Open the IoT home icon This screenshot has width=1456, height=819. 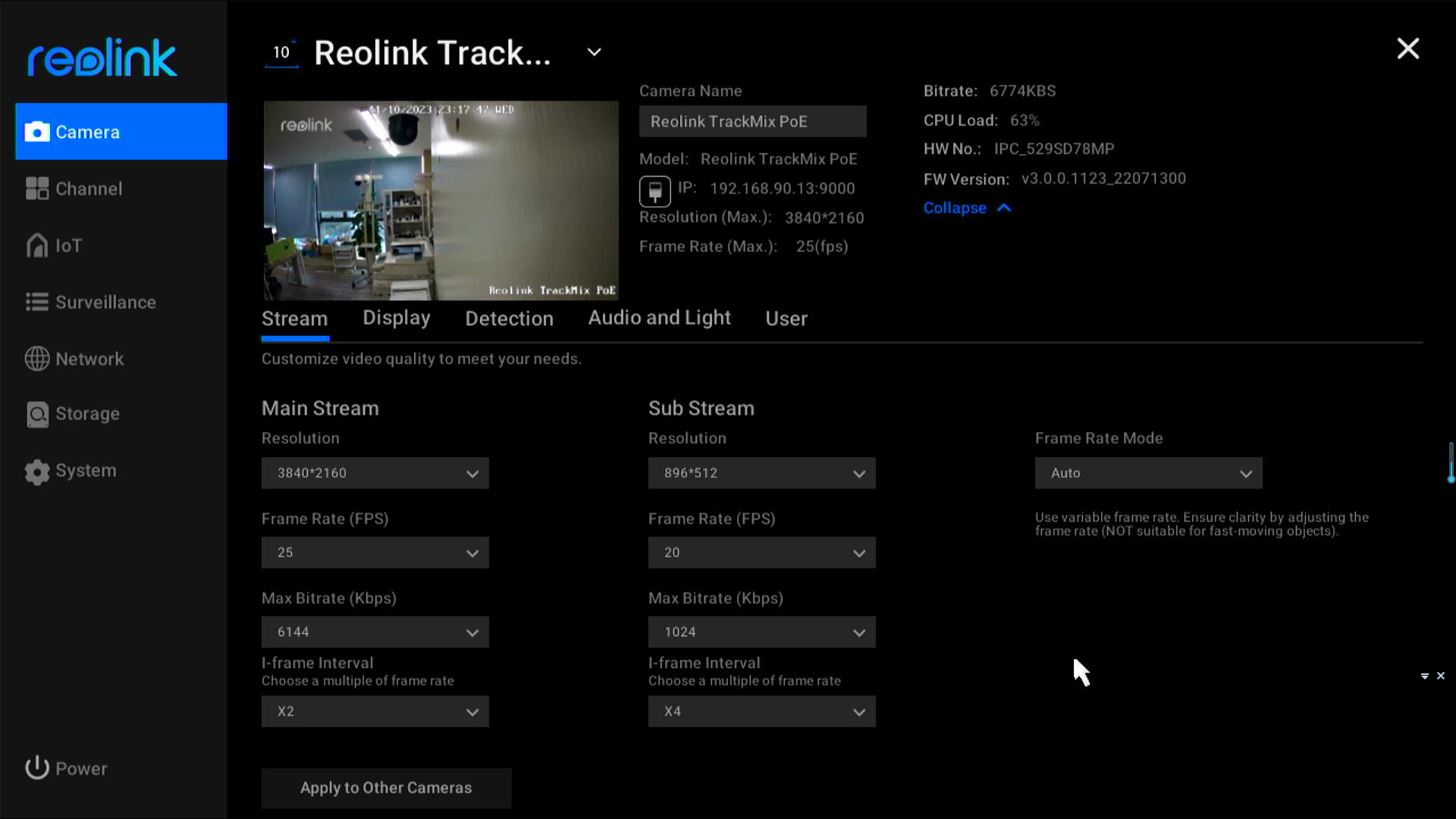tap(36, 246)
